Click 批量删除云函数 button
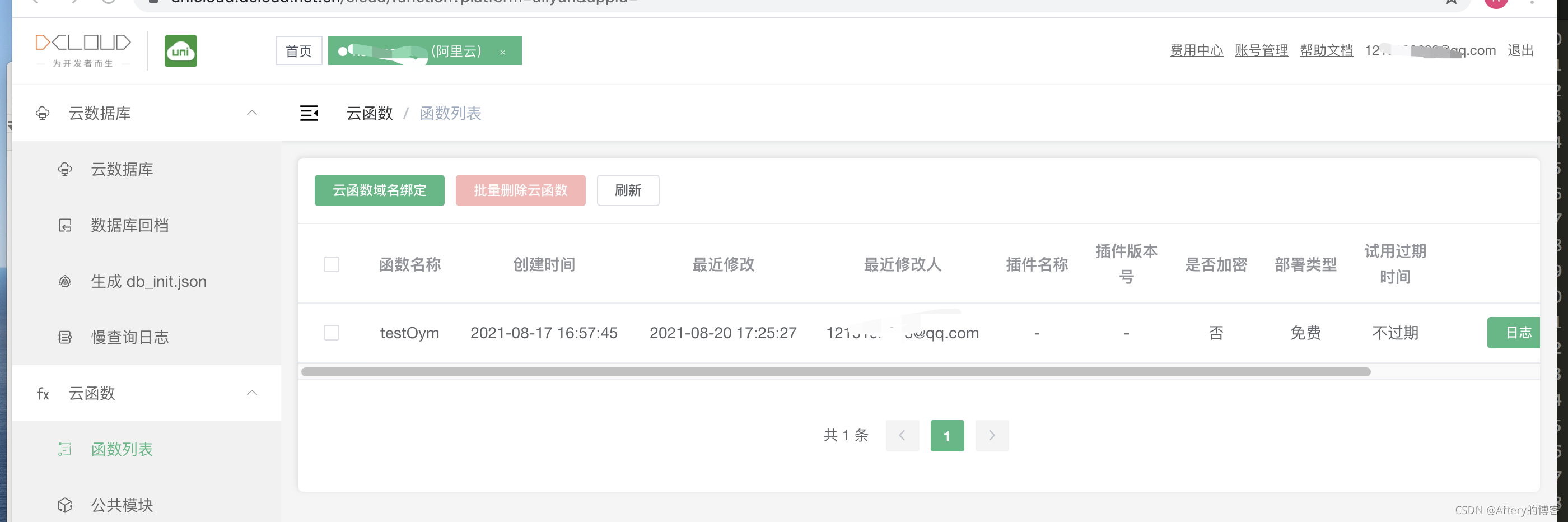Image resolution: width=1568 pixels, height=522 pixels. tap(520, 190)
